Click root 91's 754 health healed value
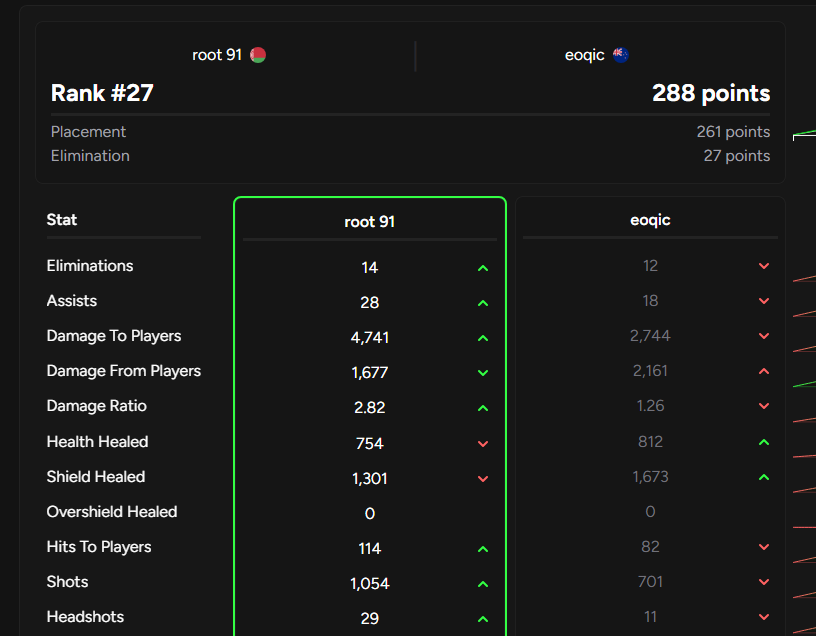The image size is (816, 636). pos(369,443)
